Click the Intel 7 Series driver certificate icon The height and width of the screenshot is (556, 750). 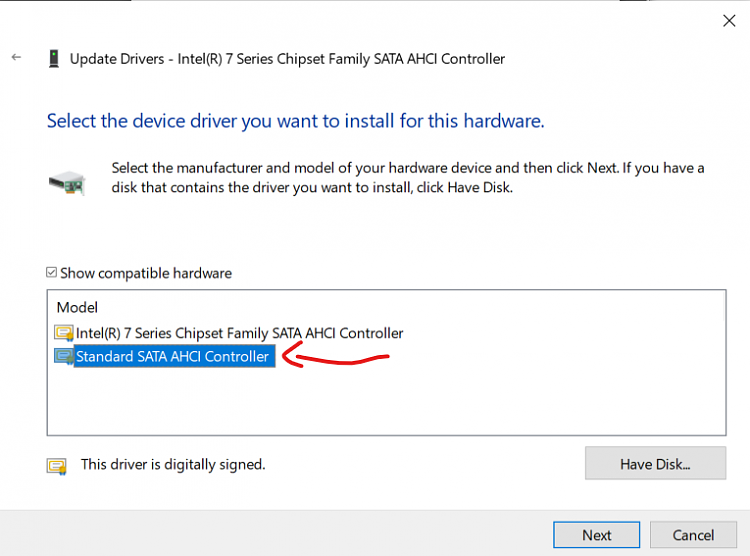tap(64, 333)
